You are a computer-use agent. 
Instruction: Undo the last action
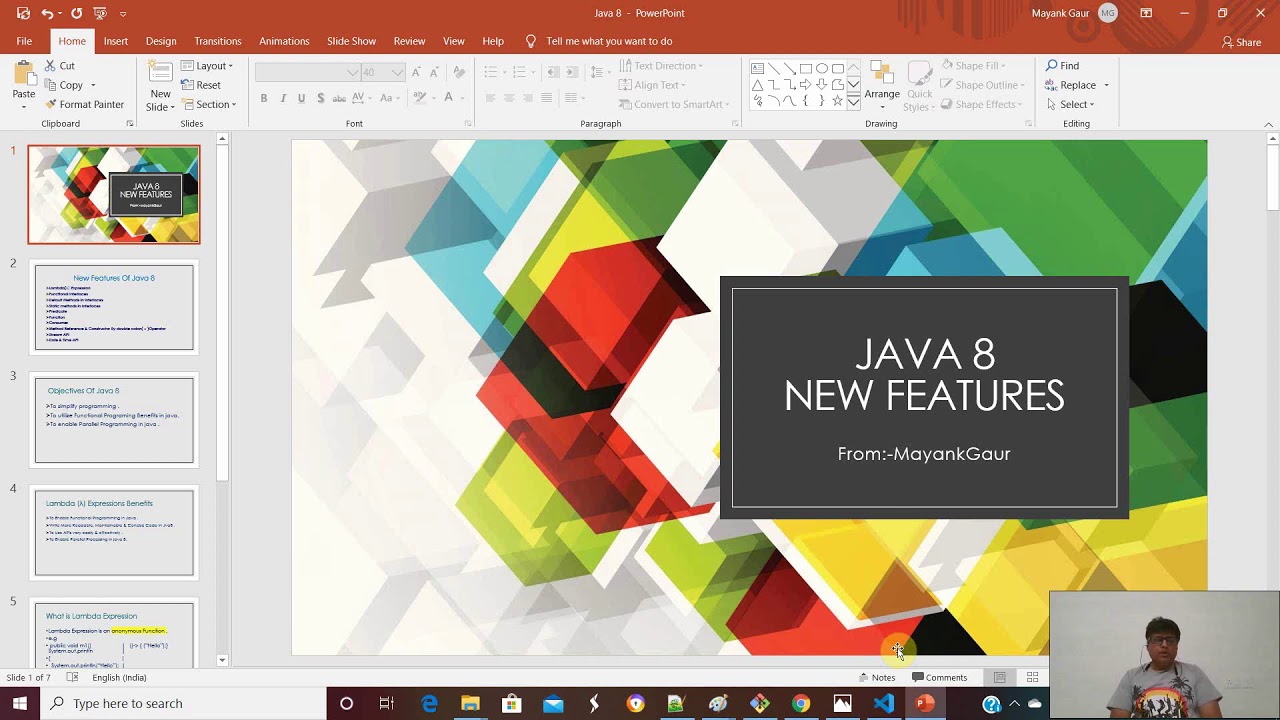[x=47, y=13]
